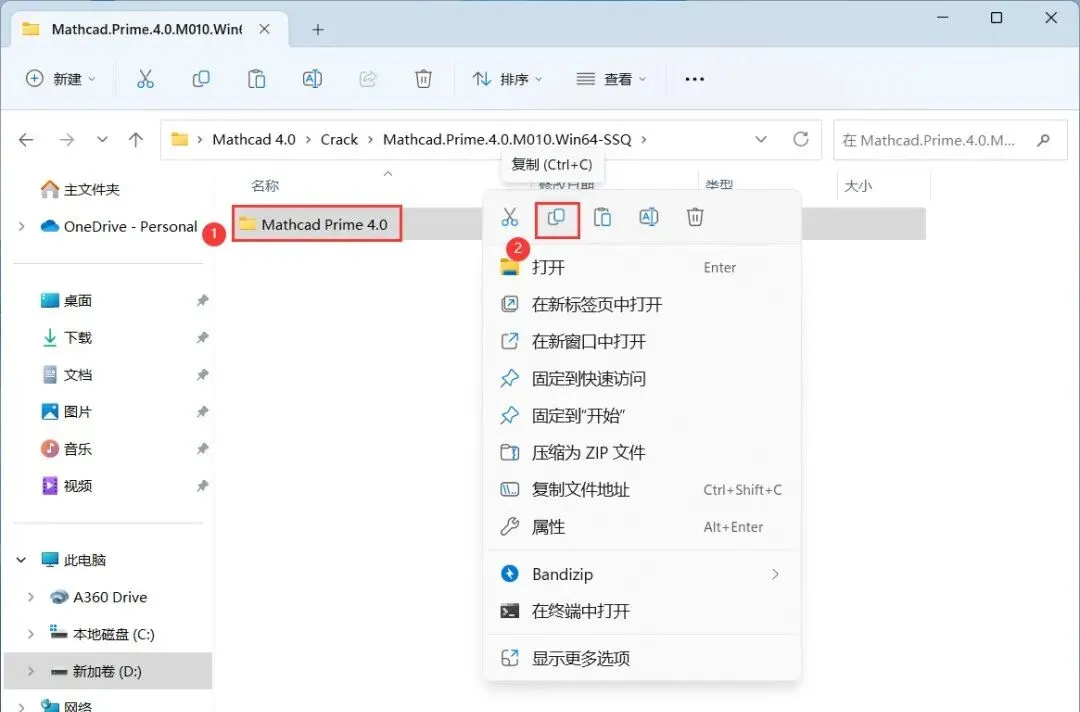
Task: Go forward with the right arrow
Action: point(66,140)
